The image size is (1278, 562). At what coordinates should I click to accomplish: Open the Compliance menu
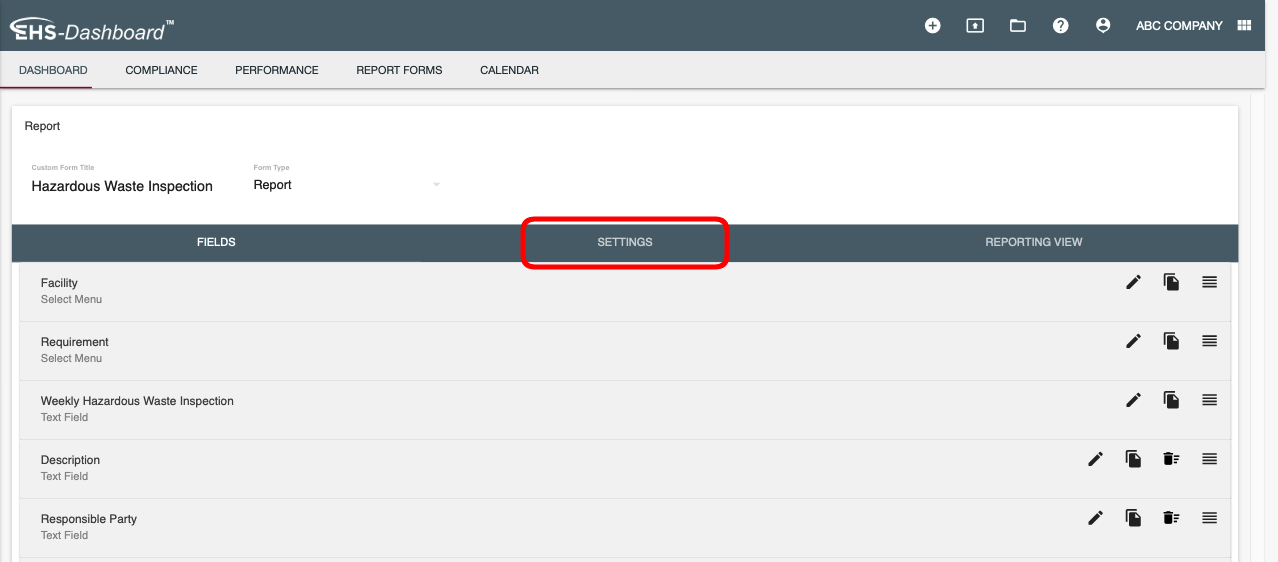coord(161,70)
